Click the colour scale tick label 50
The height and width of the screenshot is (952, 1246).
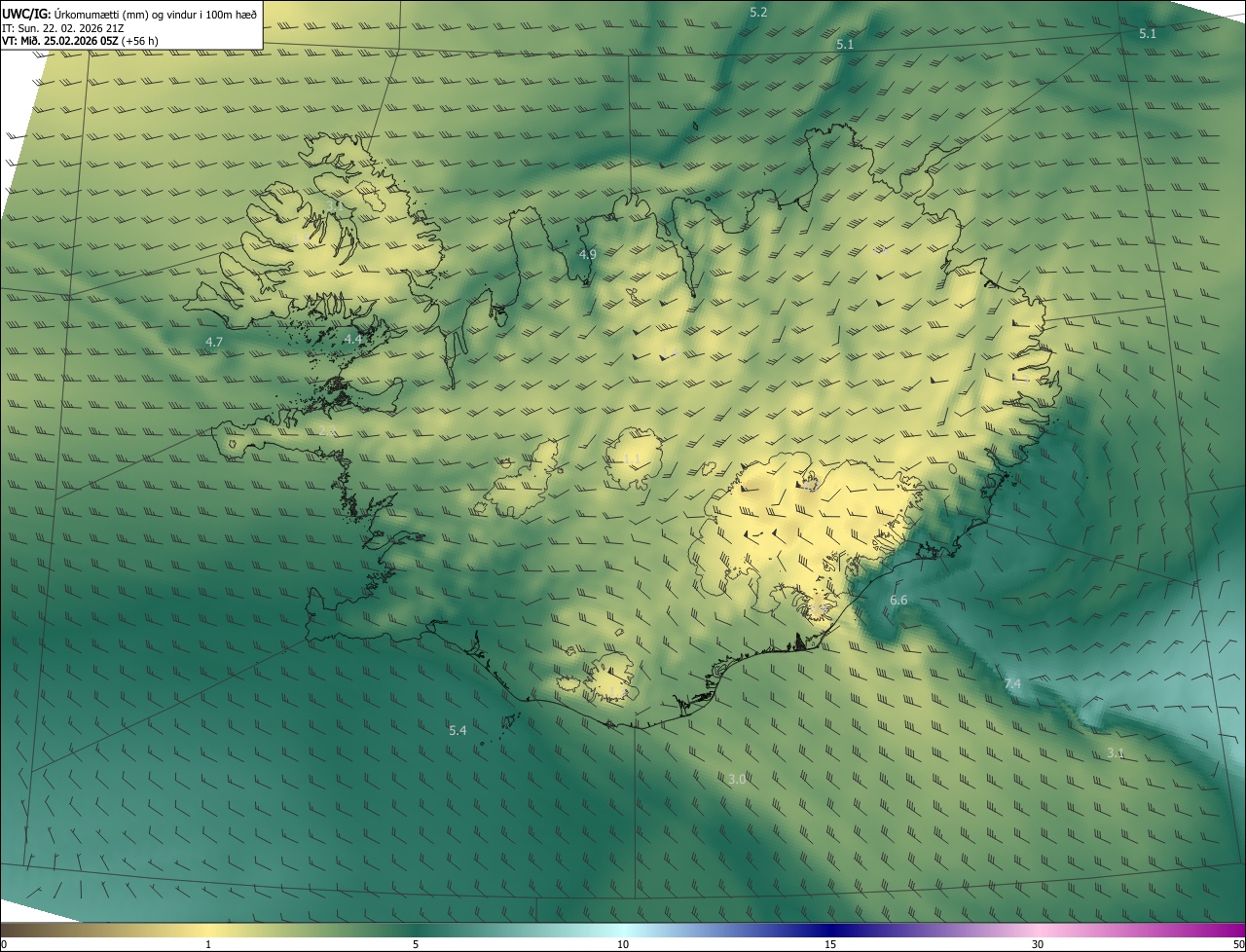pyautogui.click(x=1238, y=944)
